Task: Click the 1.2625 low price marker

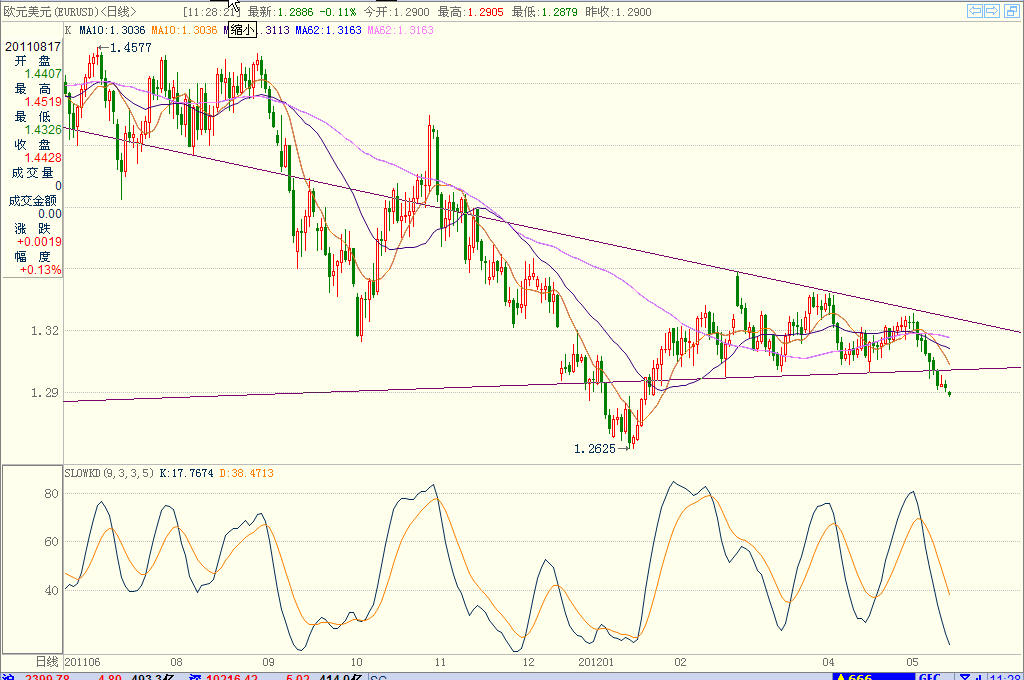Action: click(594, 448)
